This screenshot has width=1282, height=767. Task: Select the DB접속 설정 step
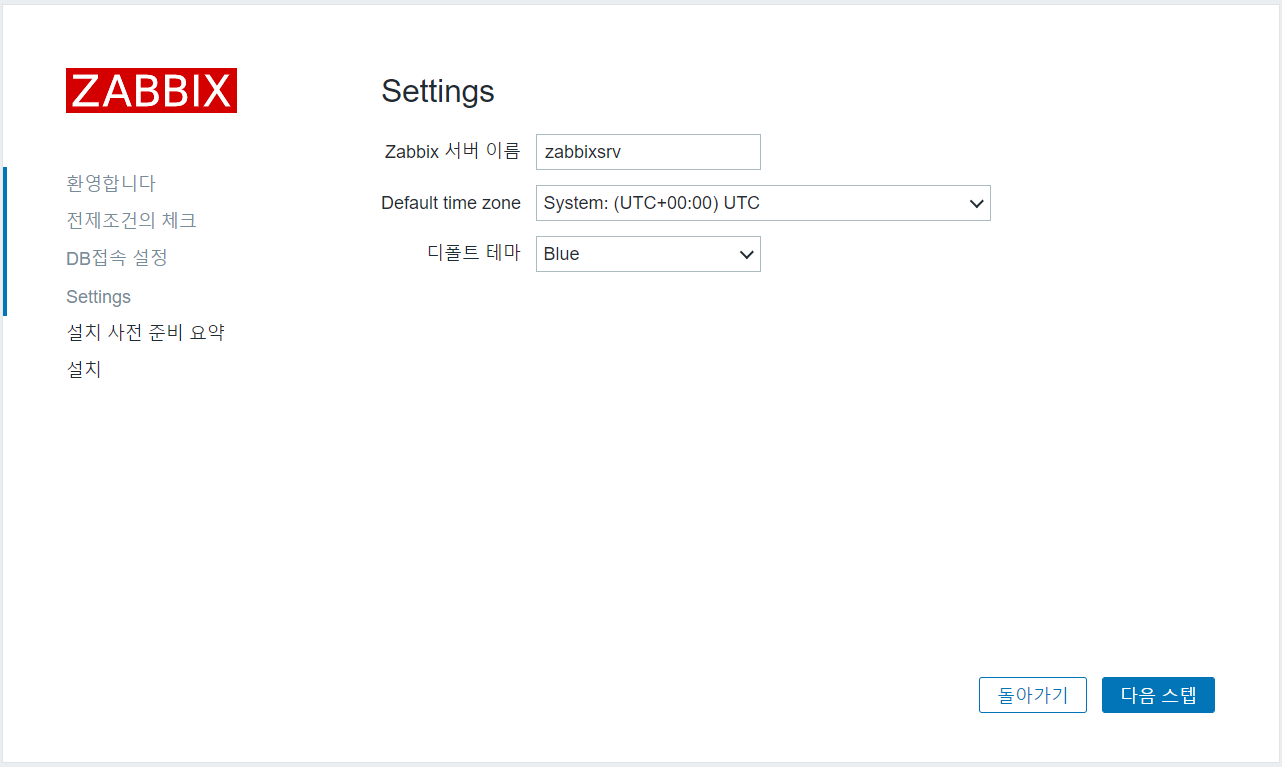(117, 258)
